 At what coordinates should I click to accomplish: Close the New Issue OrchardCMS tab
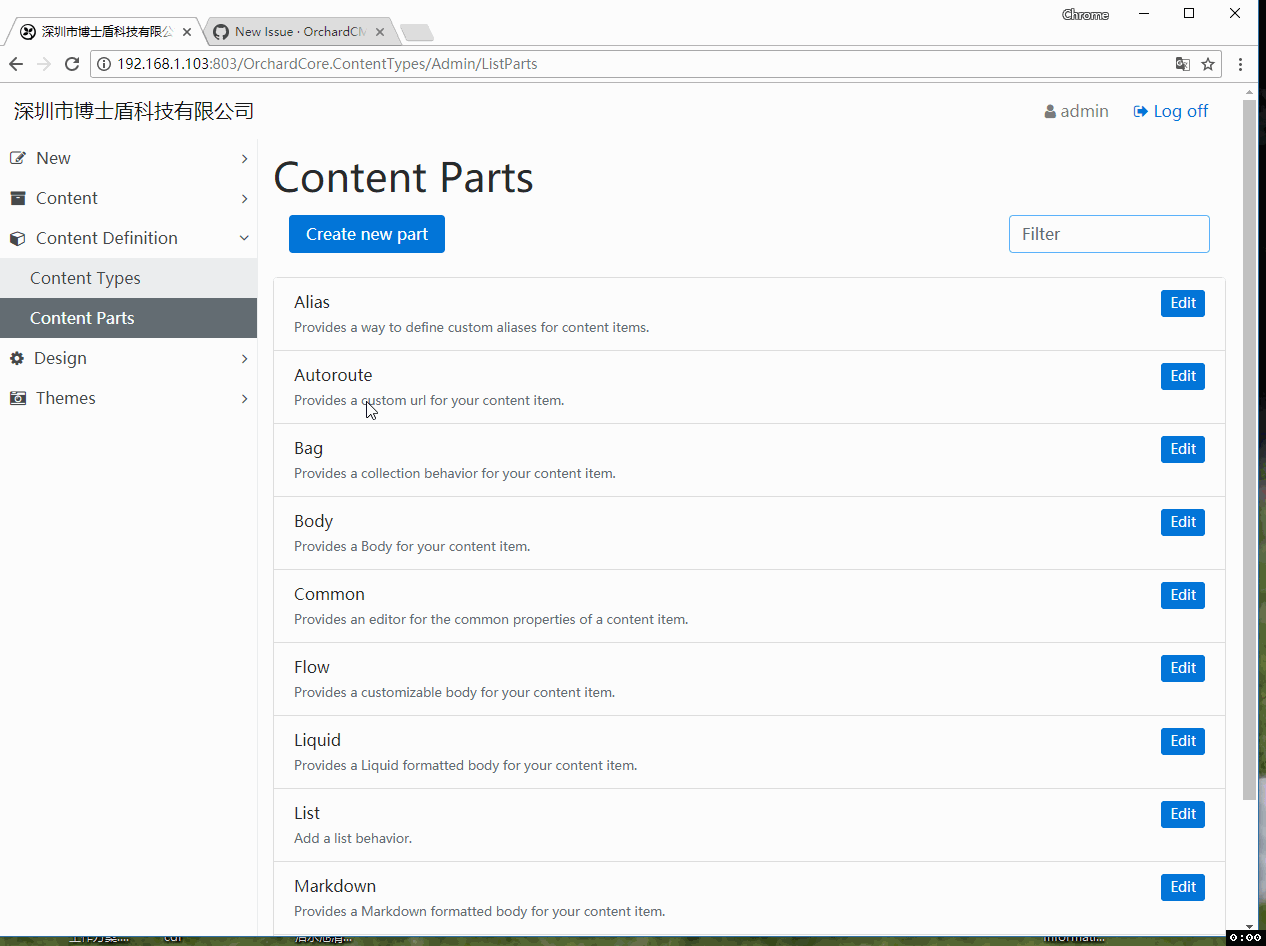[382, 32]
